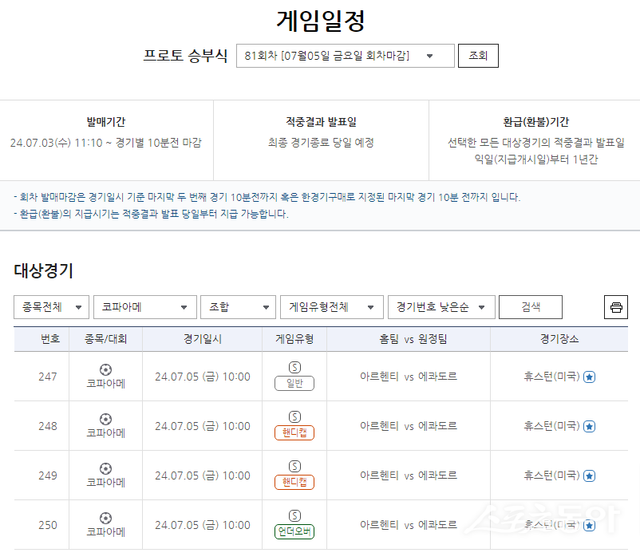
Task: Click the 언더오버 badge in row 250
Action: [294, 532]
